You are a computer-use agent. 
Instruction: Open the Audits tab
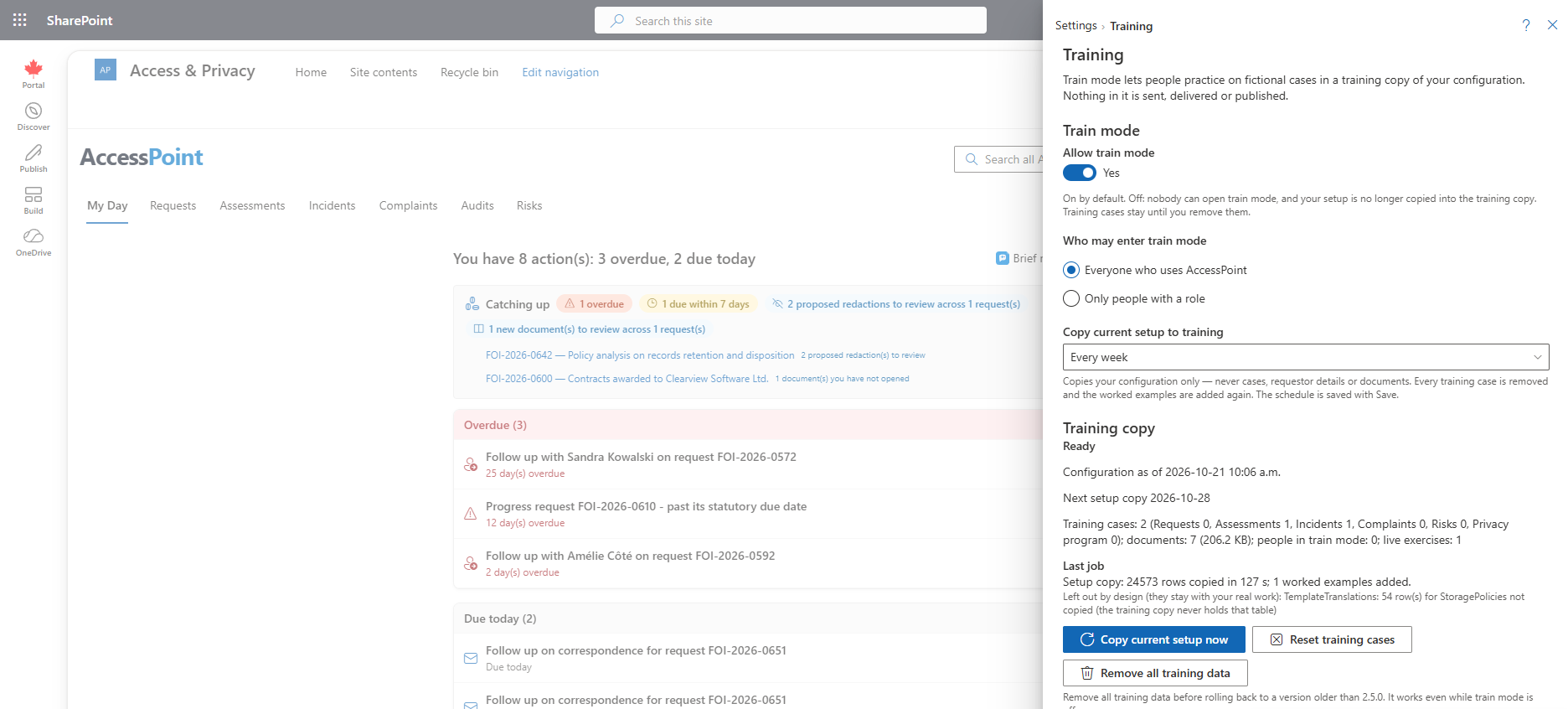coord(477,205)
